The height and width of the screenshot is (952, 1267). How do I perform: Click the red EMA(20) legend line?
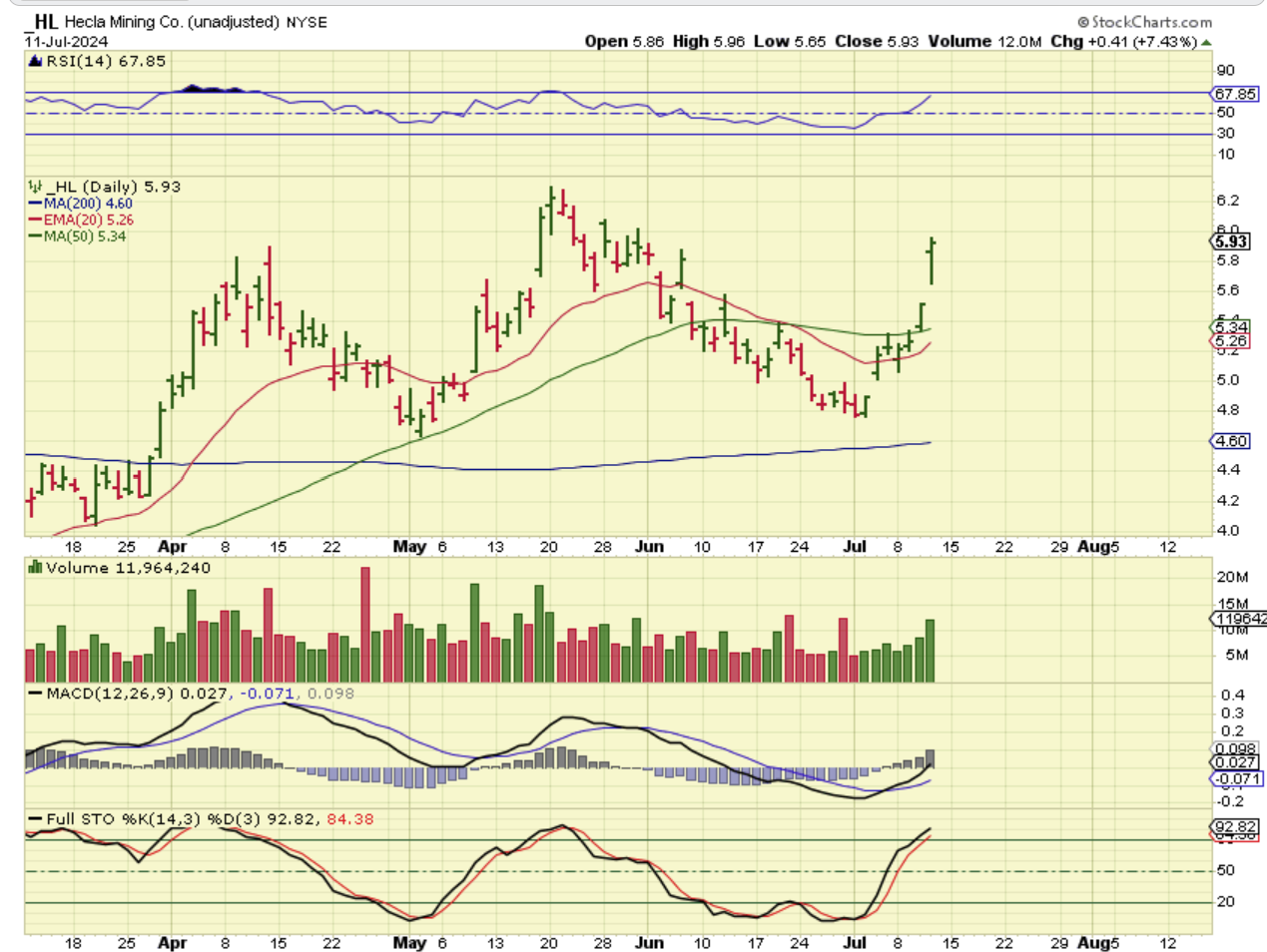[x=35, y=220]
